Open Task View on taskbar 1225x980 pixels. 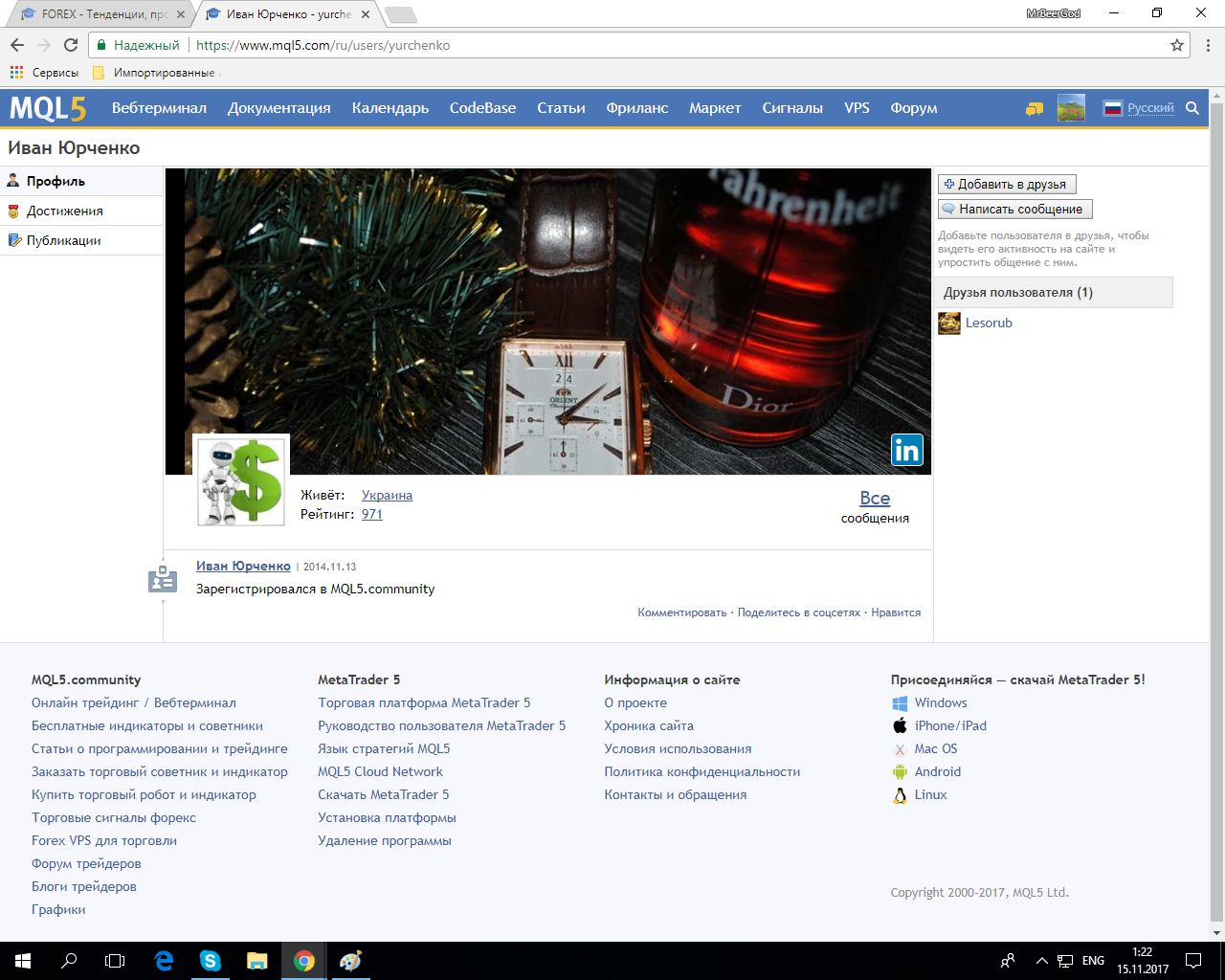115,961
